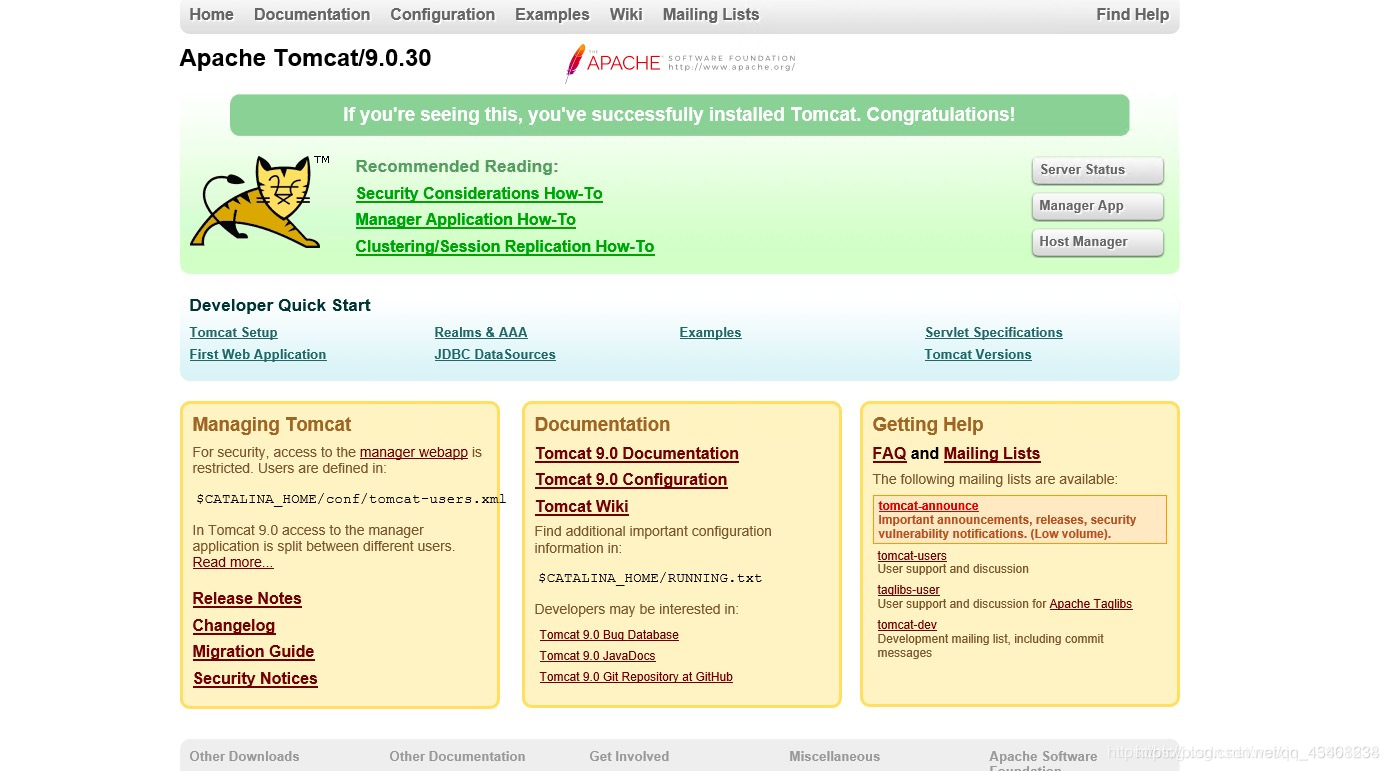
Task: Open the Home navigation item
Action: (211, 14)
